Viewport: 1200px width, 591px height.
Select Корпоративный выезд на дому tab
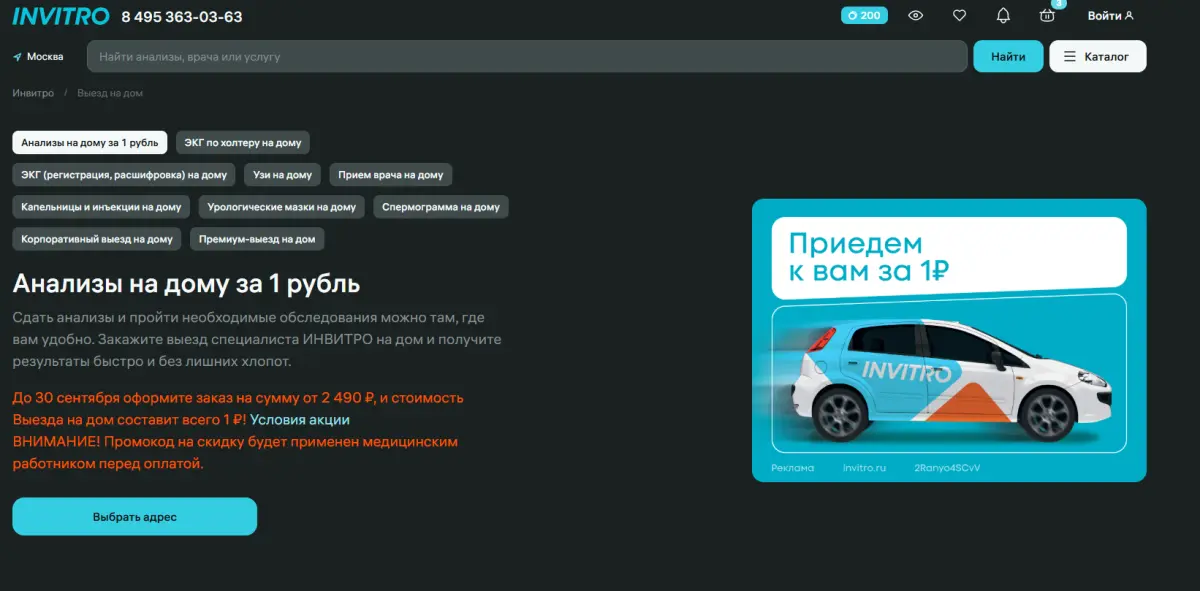click(x=97, y=239)
